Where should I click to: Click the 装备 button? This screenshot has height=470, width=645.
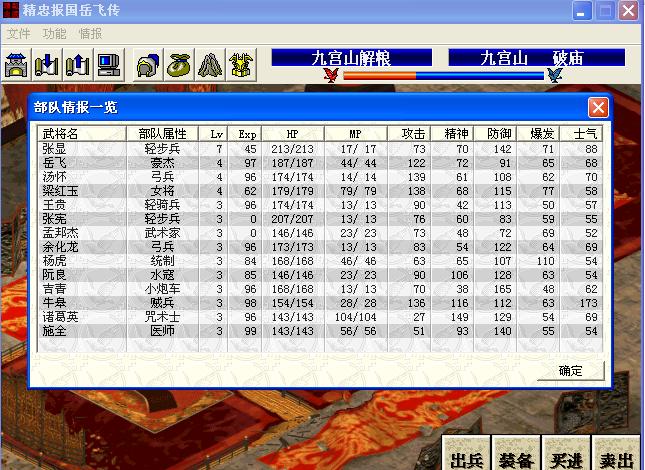point(516,453)
